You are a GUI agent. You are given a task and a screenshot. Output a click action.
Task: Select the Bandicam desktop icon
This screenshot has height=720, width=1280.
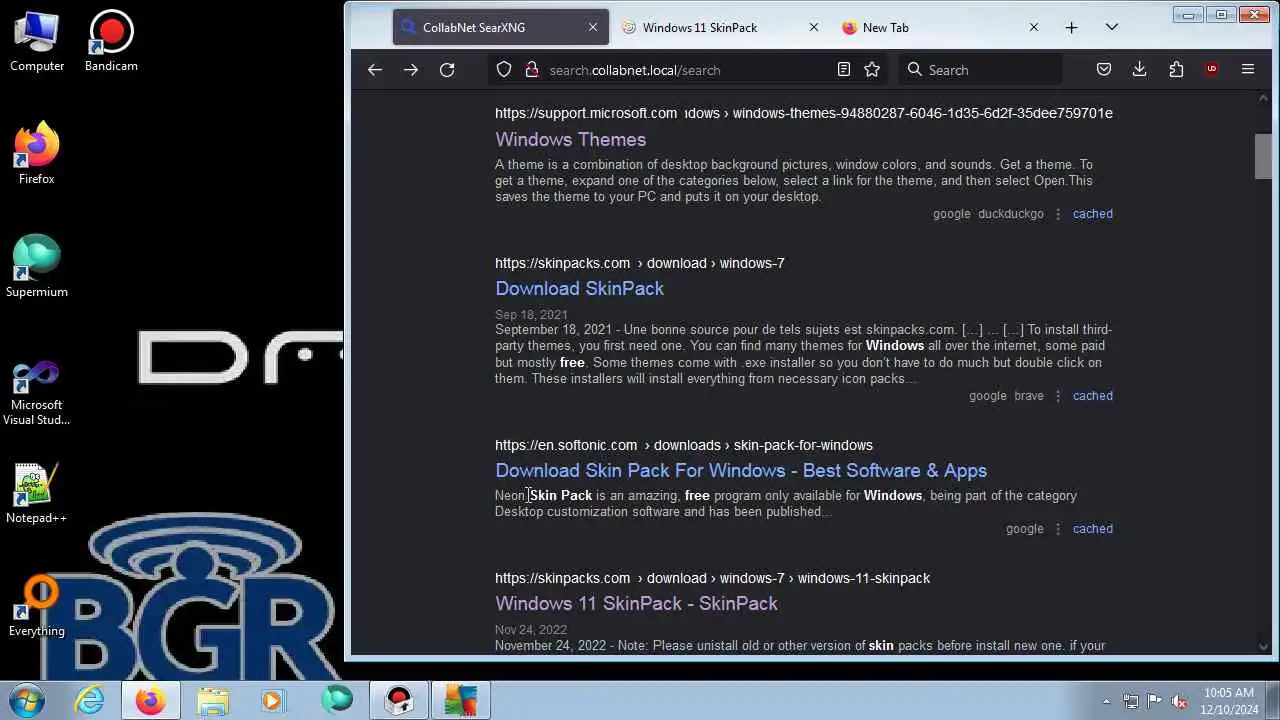111,42
